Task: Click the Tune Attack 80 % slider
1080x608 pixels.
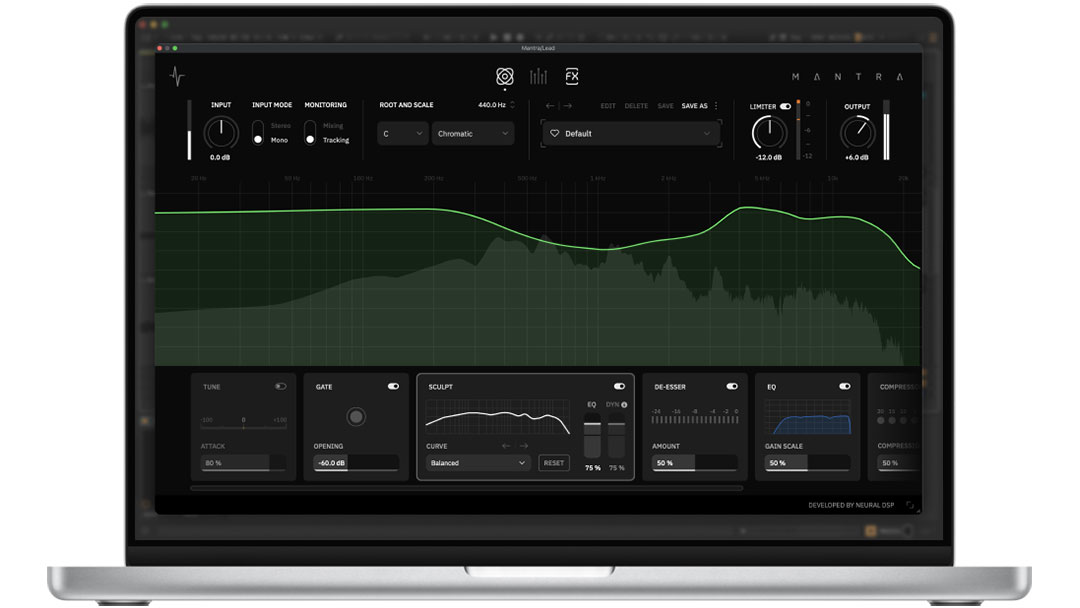Action: coord(243,463)
